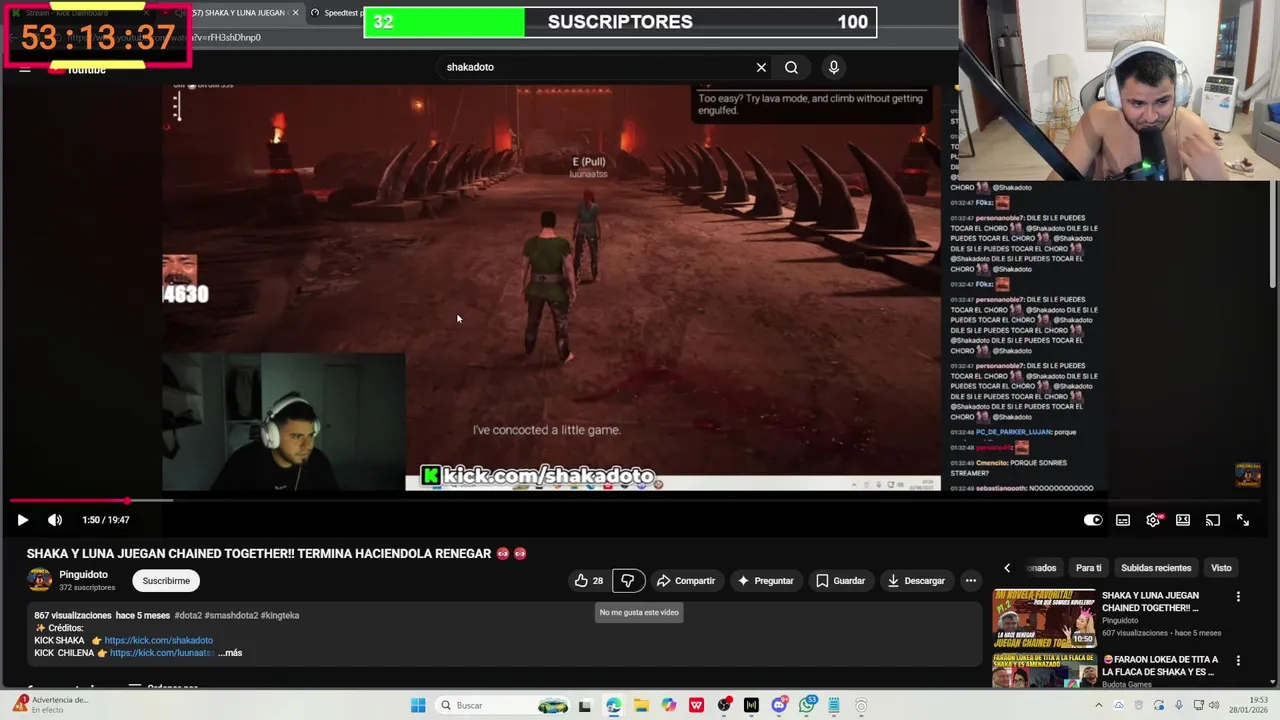Screen dimensions: 1280x720
Task: Select the Subidas recientes chip
Action: (1156, 568)
